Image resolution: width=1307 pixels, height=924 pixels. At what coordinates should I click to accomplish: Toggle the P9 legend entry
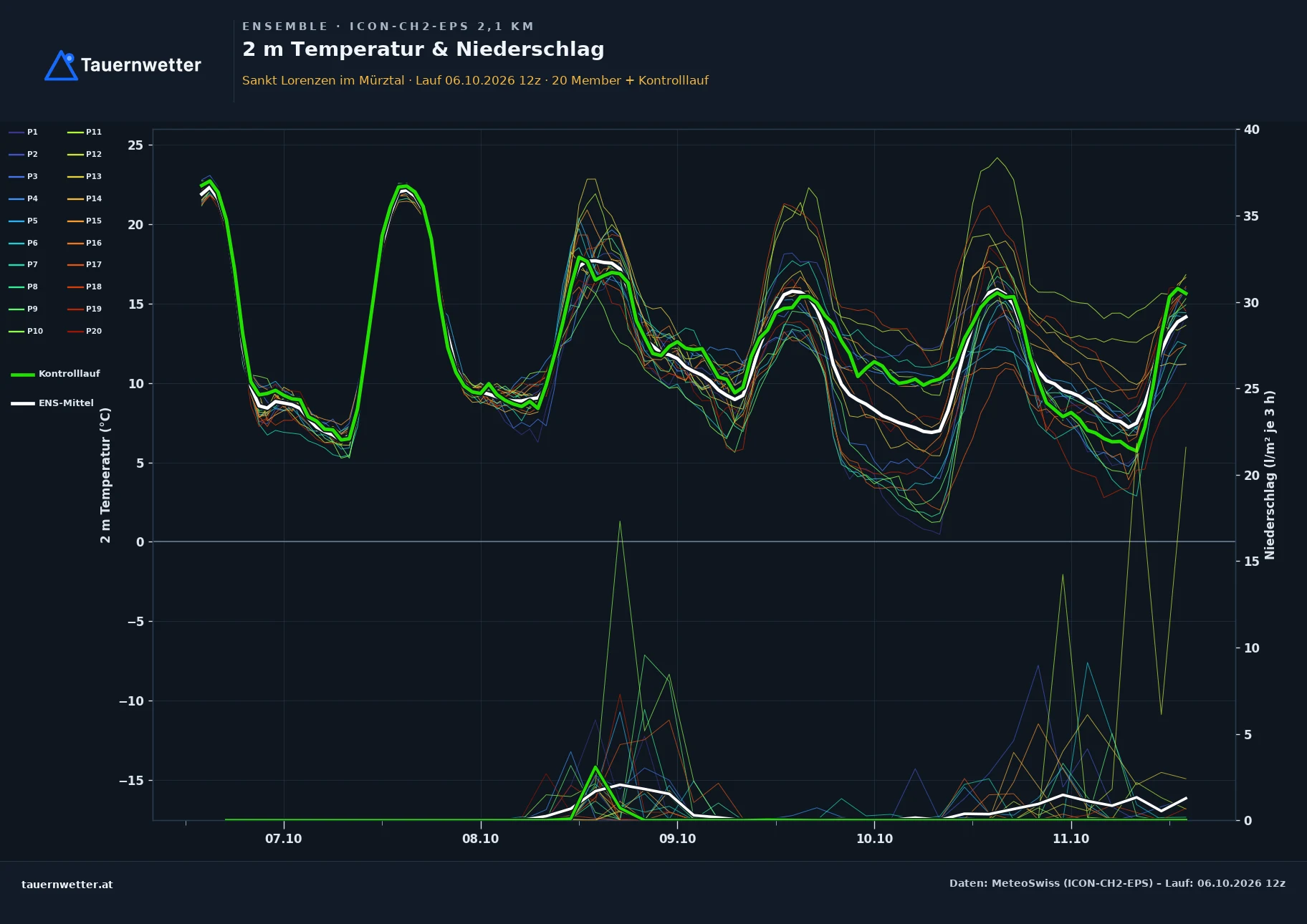pos(23,309)
